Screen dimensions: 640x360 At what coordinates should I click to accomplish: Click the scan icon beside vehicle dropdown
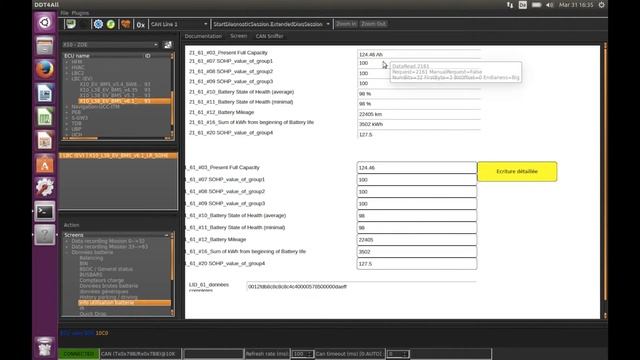pos(168,44)
